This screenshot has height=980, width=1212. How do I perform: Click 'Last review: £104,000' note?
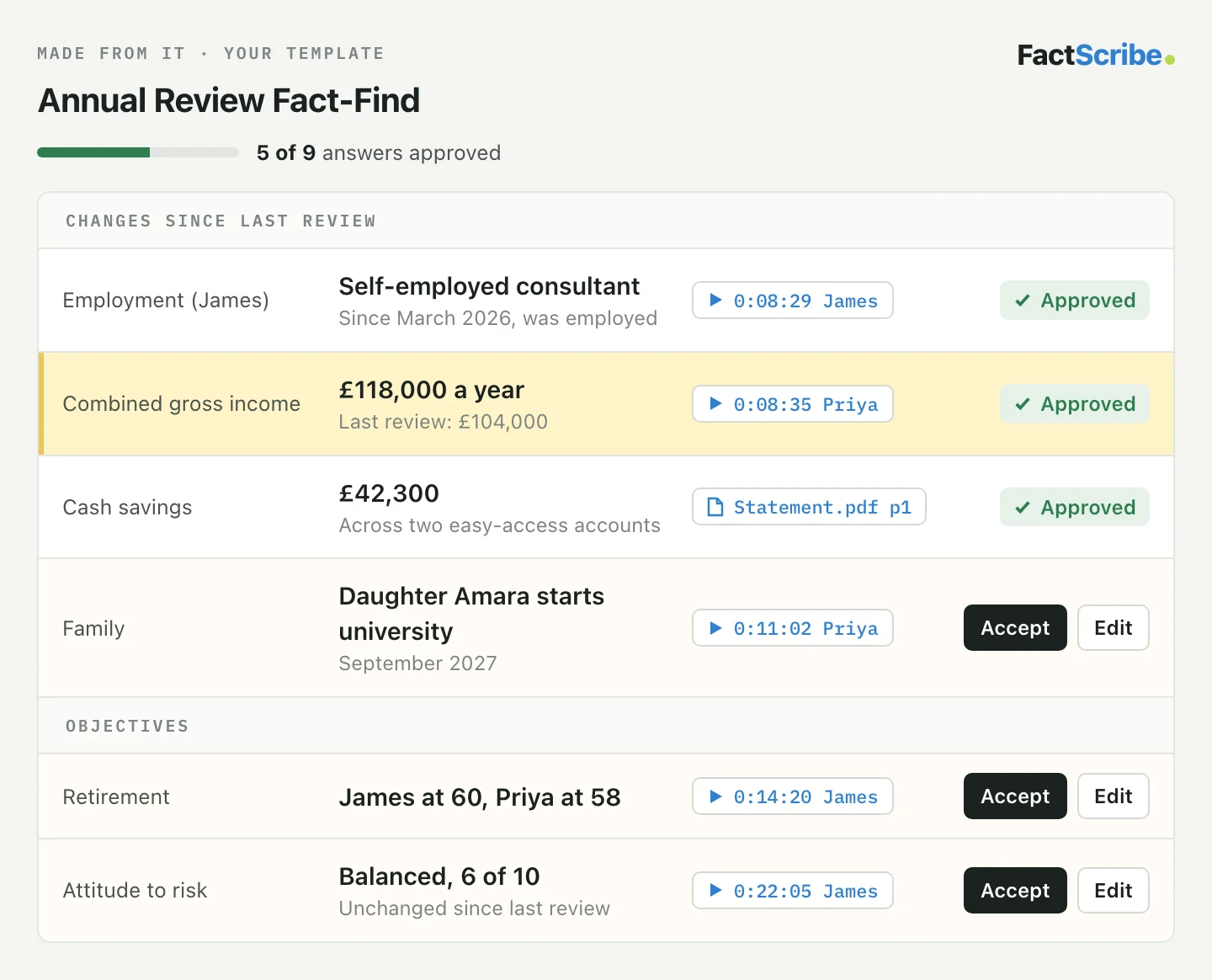click(443, 422)
